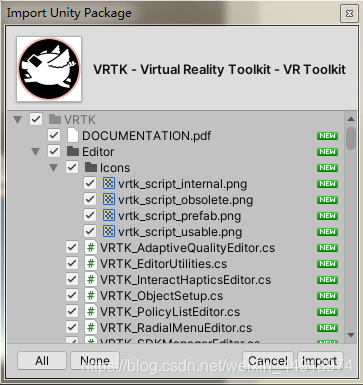
Task: Click script icon of VRTK_ObjectSetup.cs
Action: pyautogui.click(x=91, y=295)
